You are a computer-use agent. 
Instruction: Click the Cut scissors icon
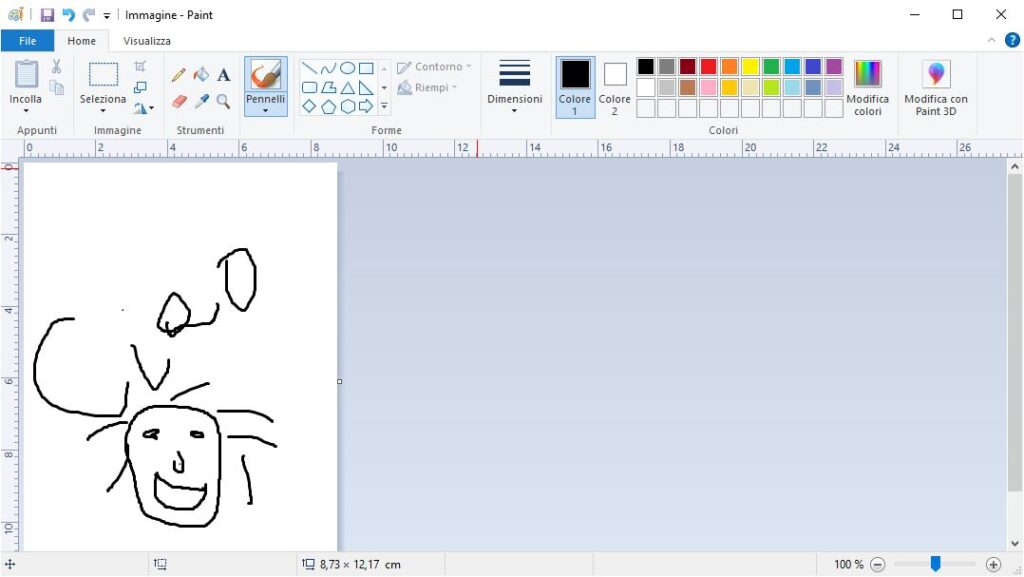click(56, 67)
